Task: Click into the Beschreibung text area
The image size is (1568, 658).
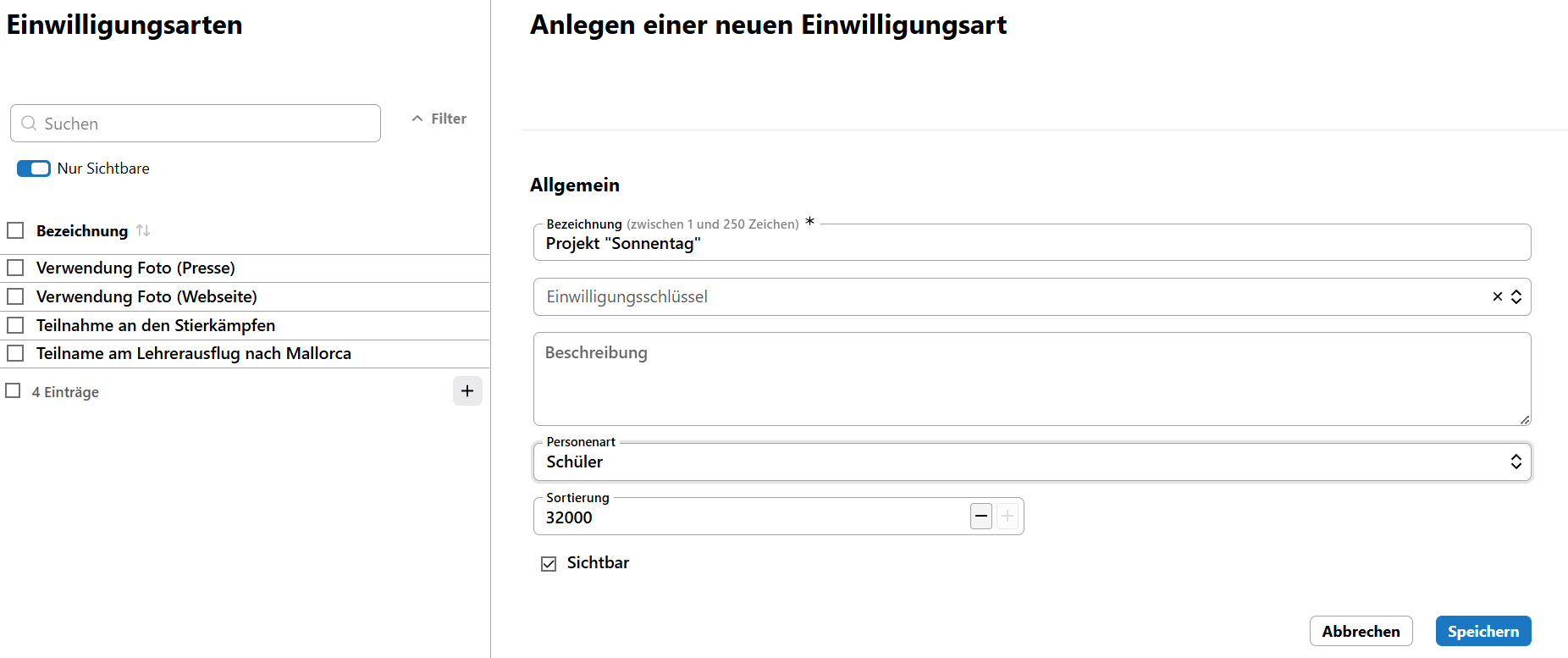Action: click(x=1031, y=379)
